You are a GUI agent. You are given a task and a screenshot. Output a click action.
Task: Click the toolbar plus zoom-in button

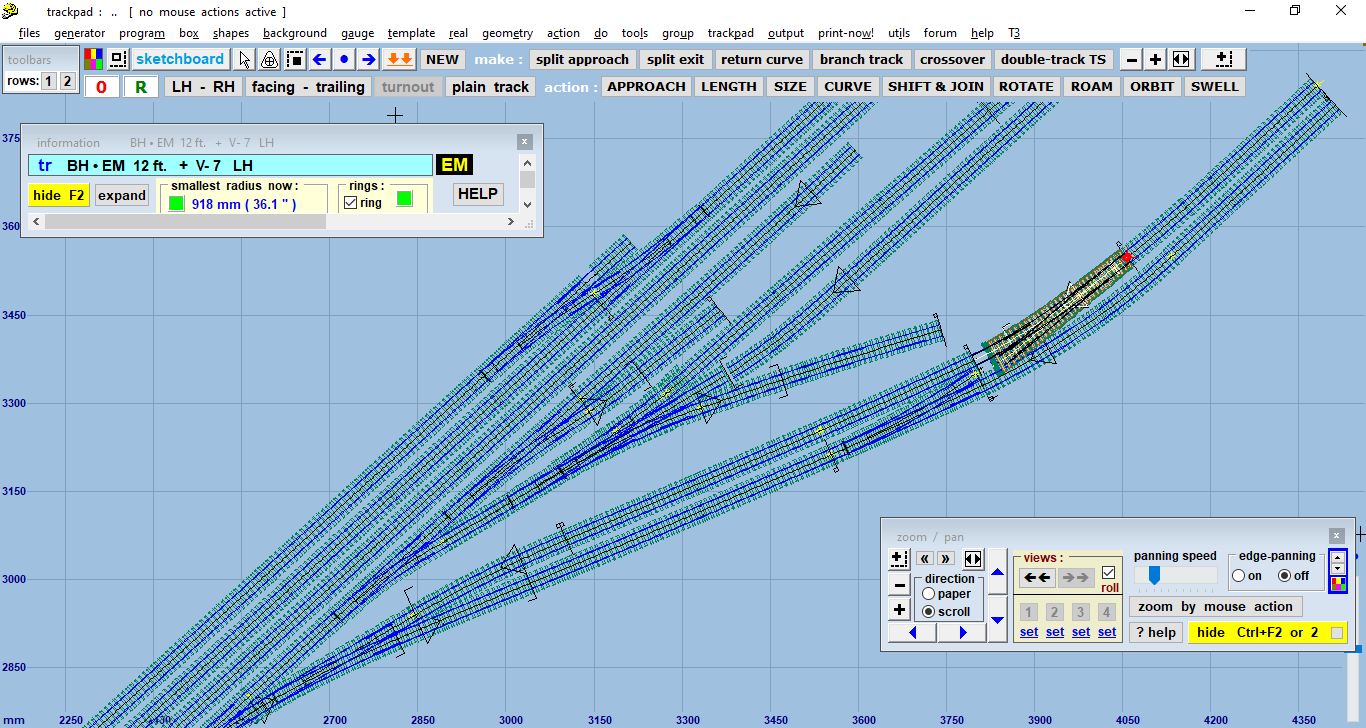tap(1155, 59)
